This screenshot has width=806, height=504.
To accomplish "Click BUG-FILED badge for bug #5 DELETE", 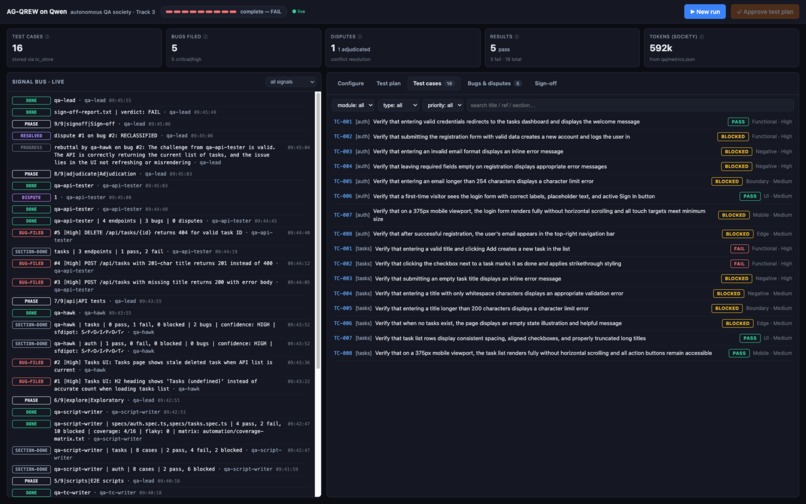I will pos(31,233).
